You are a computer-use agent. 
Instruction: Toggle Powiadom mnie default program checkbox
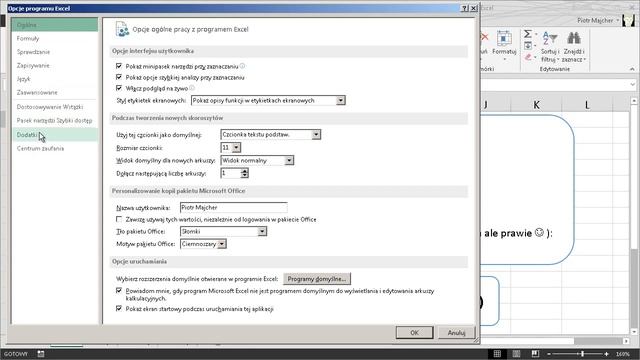pyautogui.click(x=119, y=291)
